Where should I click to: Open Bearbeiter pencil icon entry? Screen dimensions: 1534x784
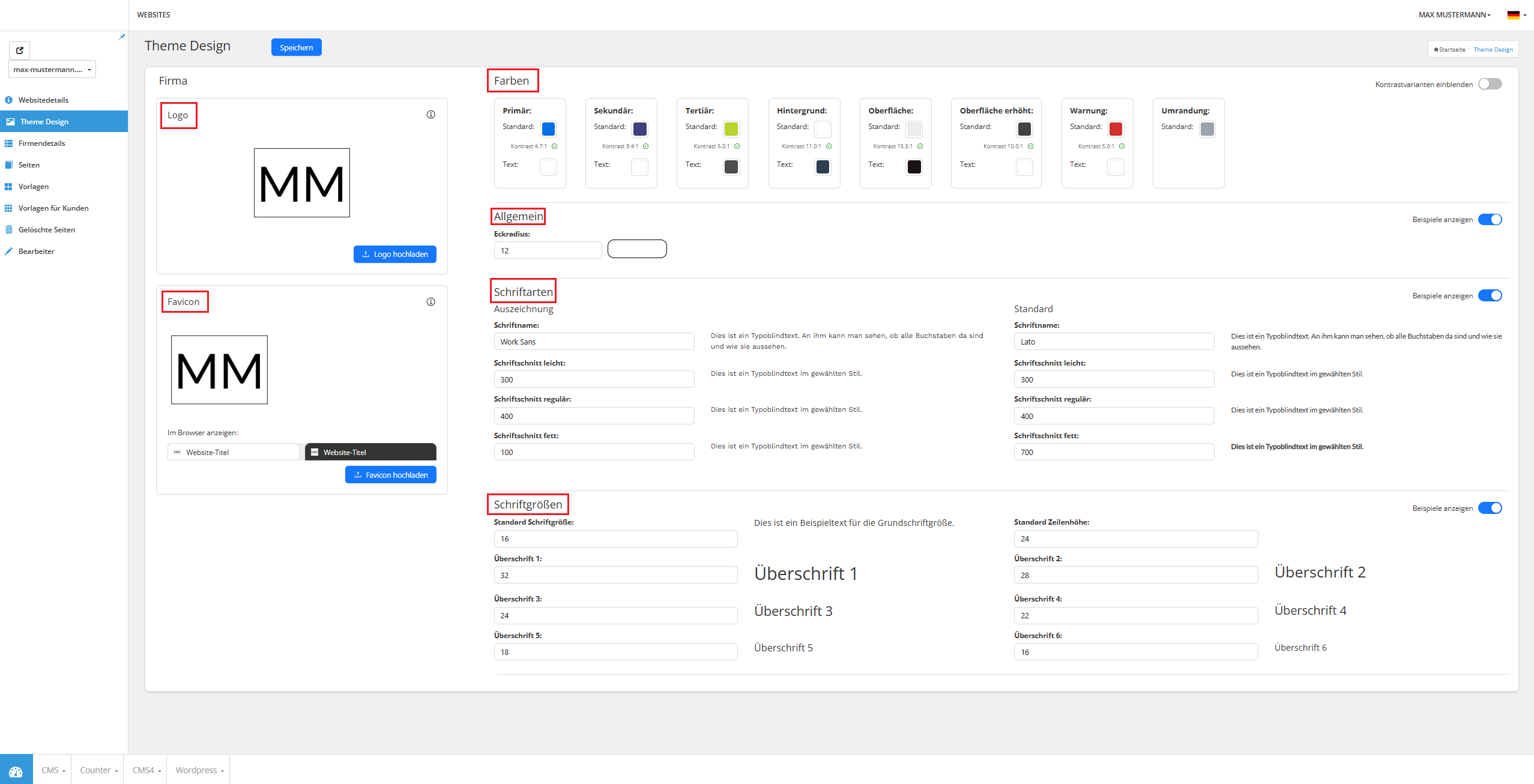(9, 251)
